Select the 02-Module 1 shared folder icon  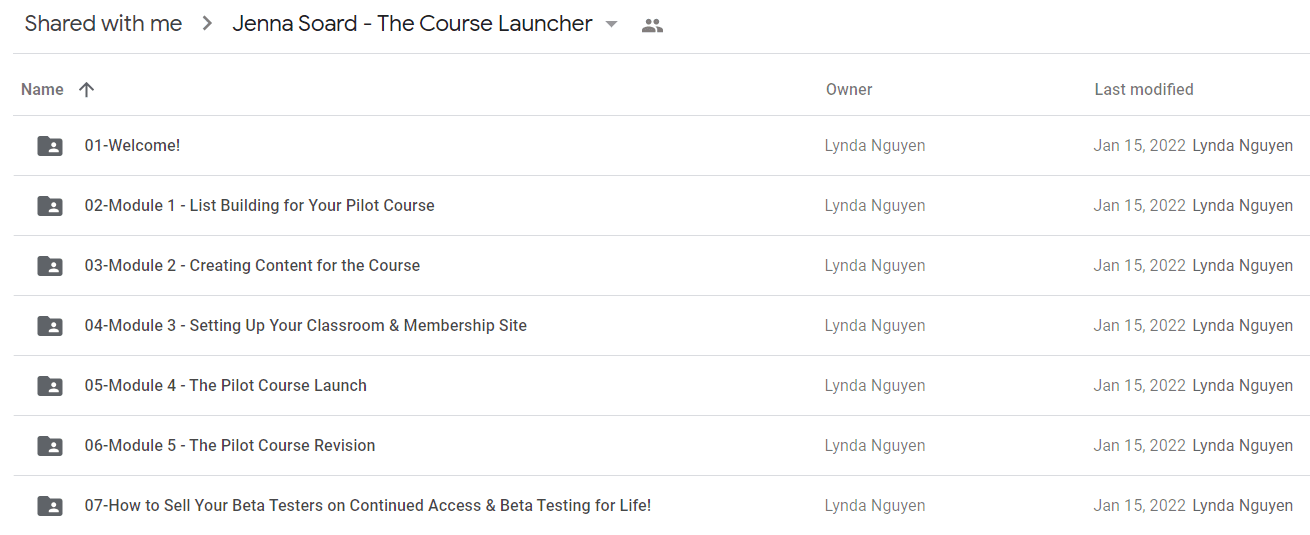(50, 206)
